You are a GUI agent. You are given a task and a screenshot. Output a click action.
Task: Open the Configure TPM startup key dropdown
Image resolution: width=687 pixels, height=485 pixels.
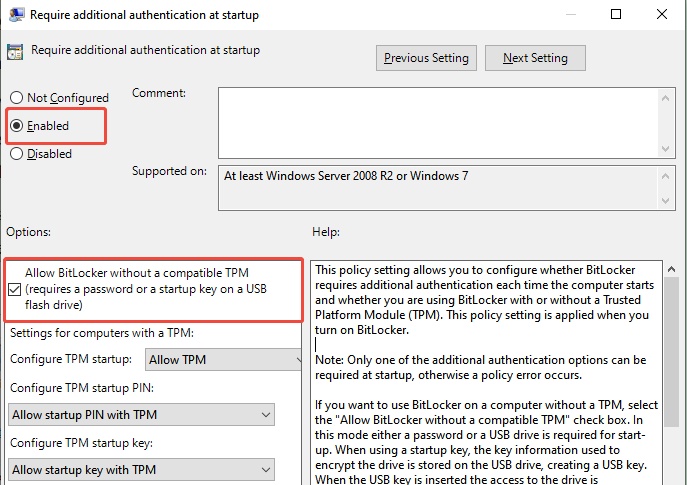pos(142,470)
